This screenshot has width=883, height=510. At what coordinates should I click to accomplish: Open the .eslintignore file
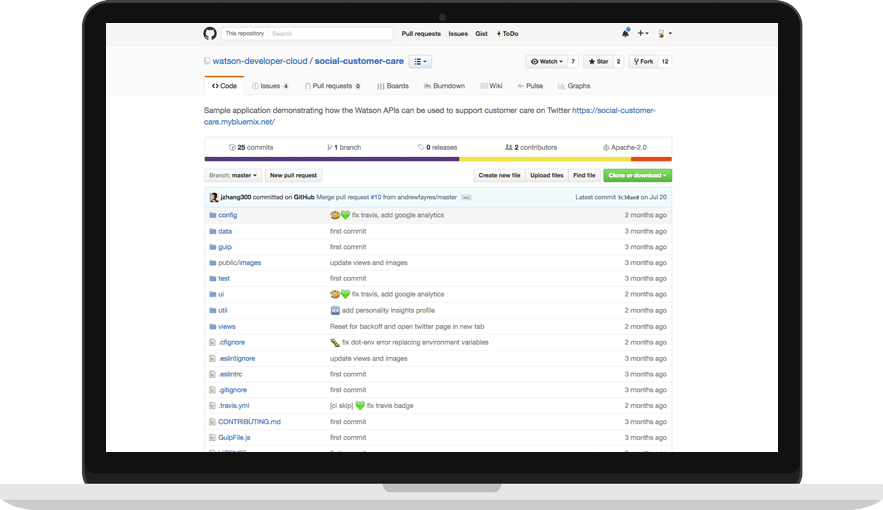point(237,359)
